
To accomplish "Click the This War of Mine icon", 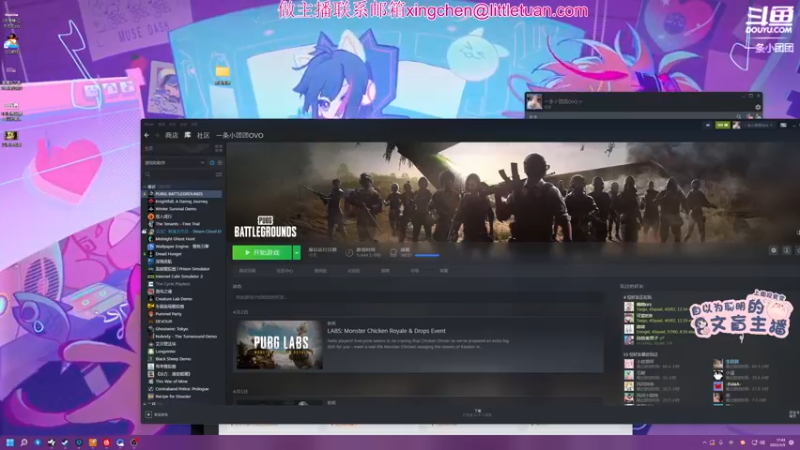I will tap(151, 381).
